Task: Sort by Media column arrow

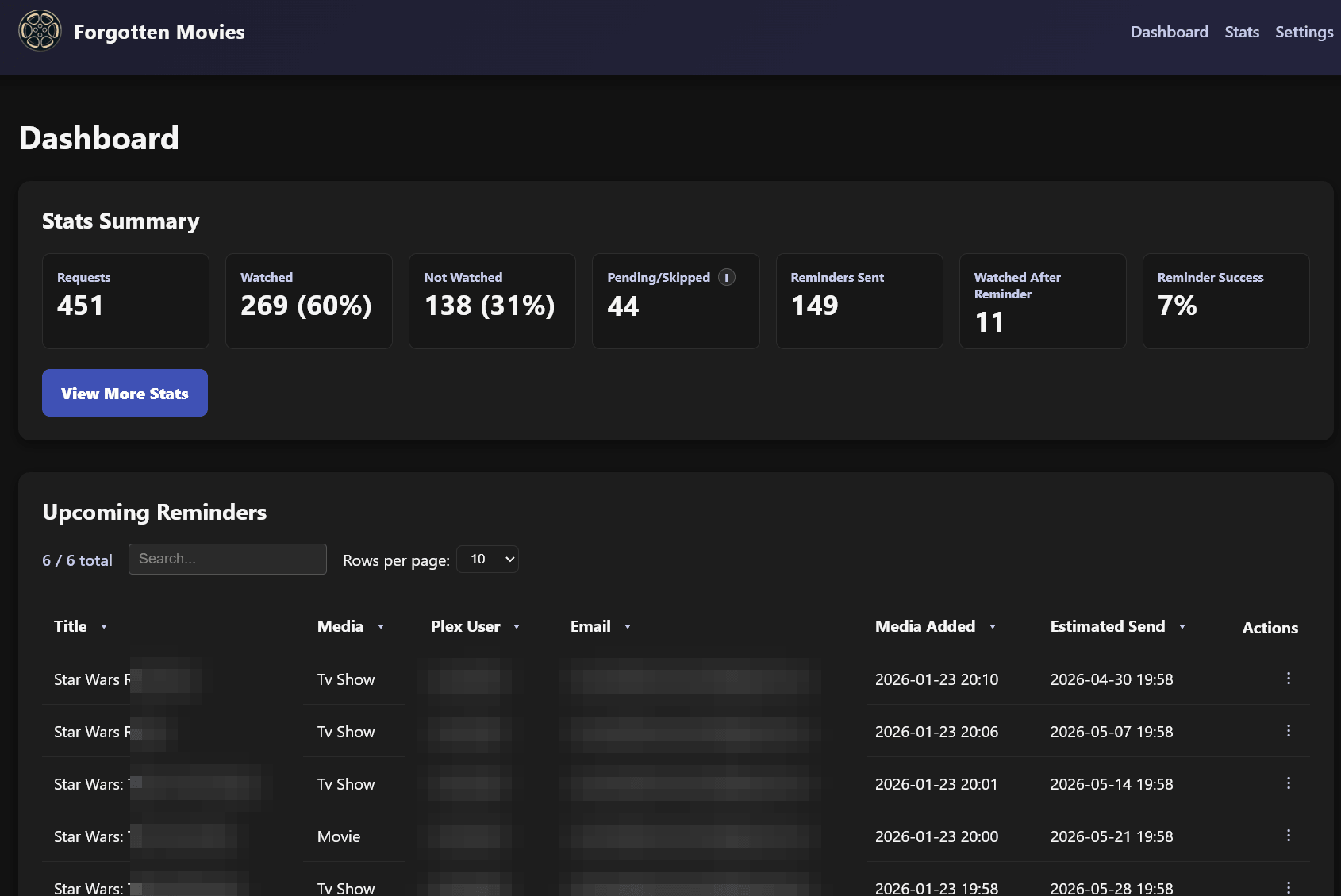Action: coord(381,627)
